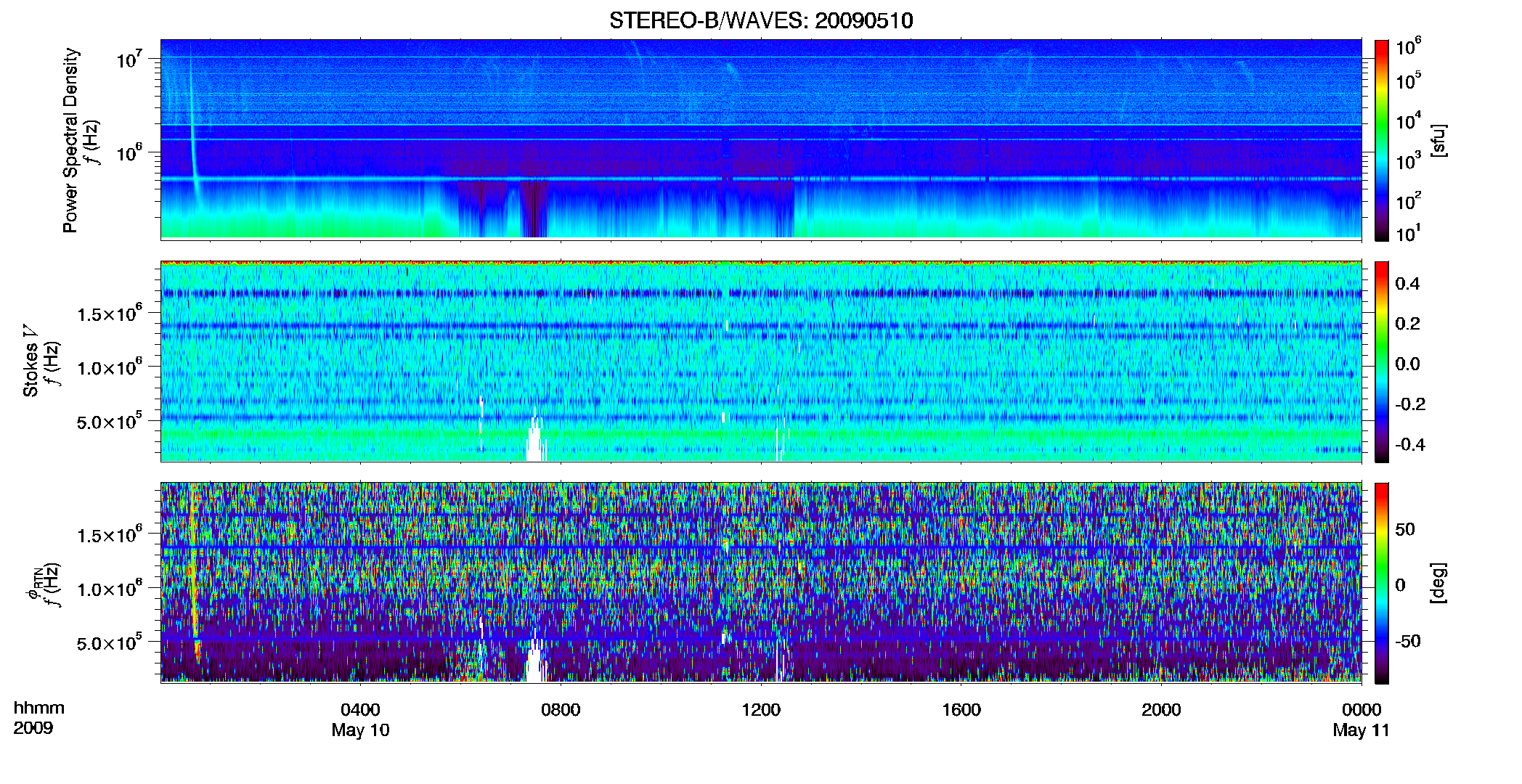The image size is (1522, 784).
Task: Click the 0.0 tick on Stokes colorbar
Action: [x=1407, y=364]
